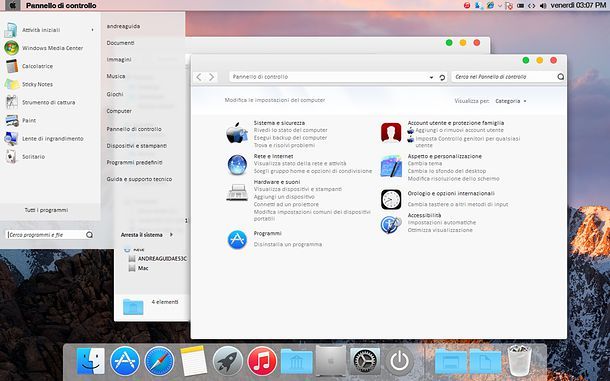Open Modifica risoluzione dello schermo link
The image size is (610, 381).
tap(454, 179)
